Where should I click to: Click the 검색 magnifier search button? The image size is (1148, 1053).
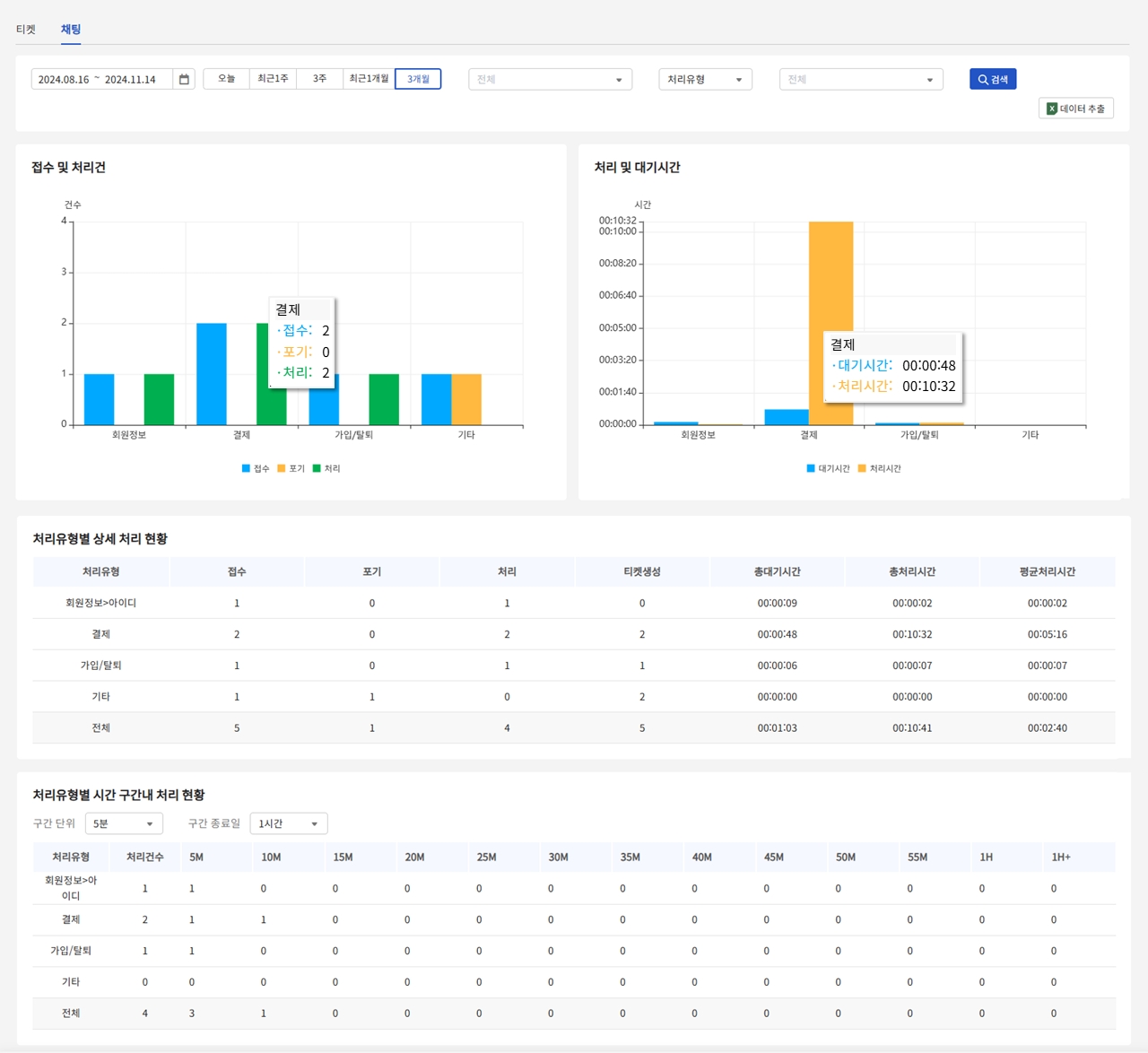coord(992,80)
